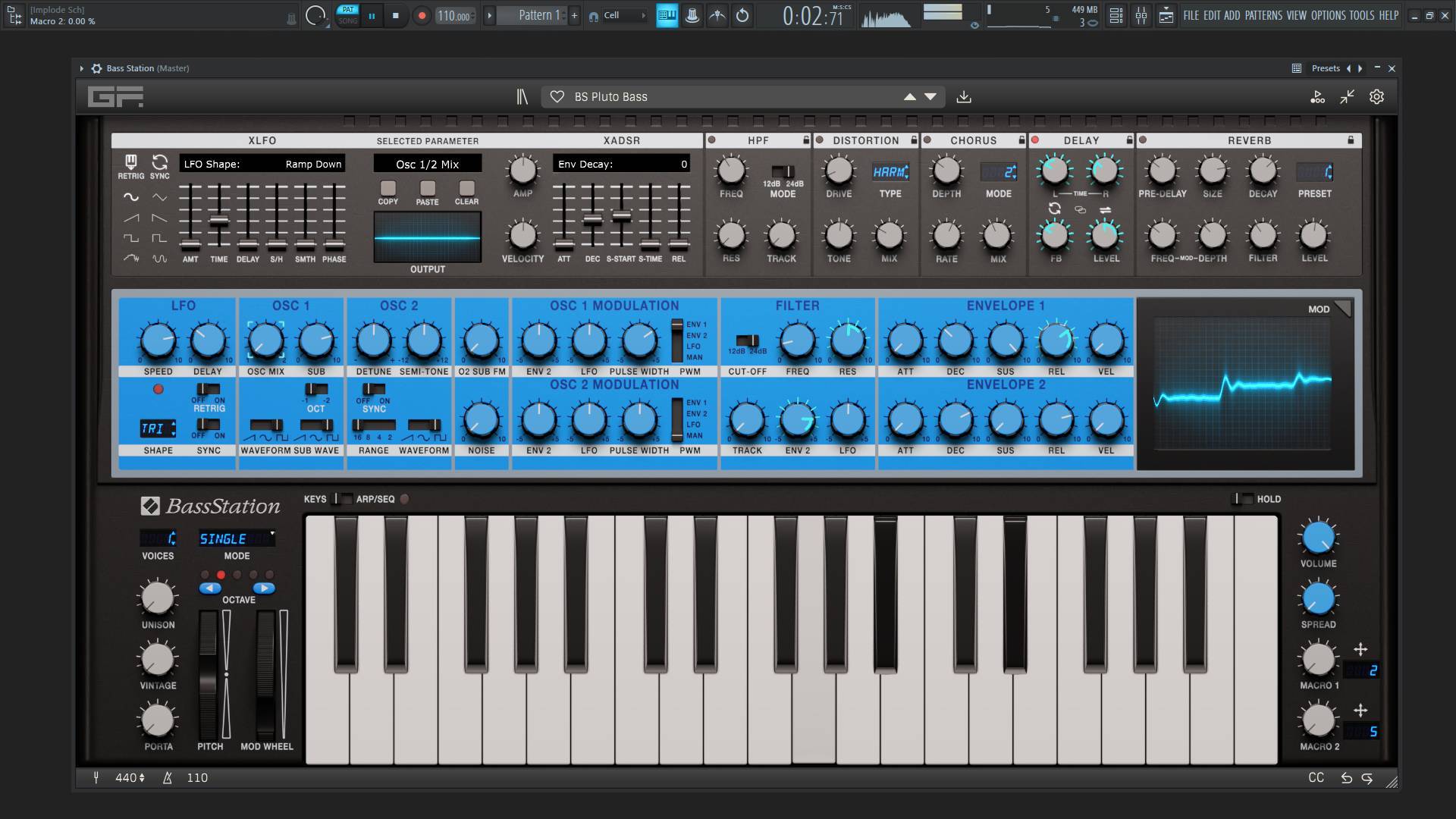Open the VIEW menu
The width and height of the screenshot is (1456, 819).
point(1296,15)
